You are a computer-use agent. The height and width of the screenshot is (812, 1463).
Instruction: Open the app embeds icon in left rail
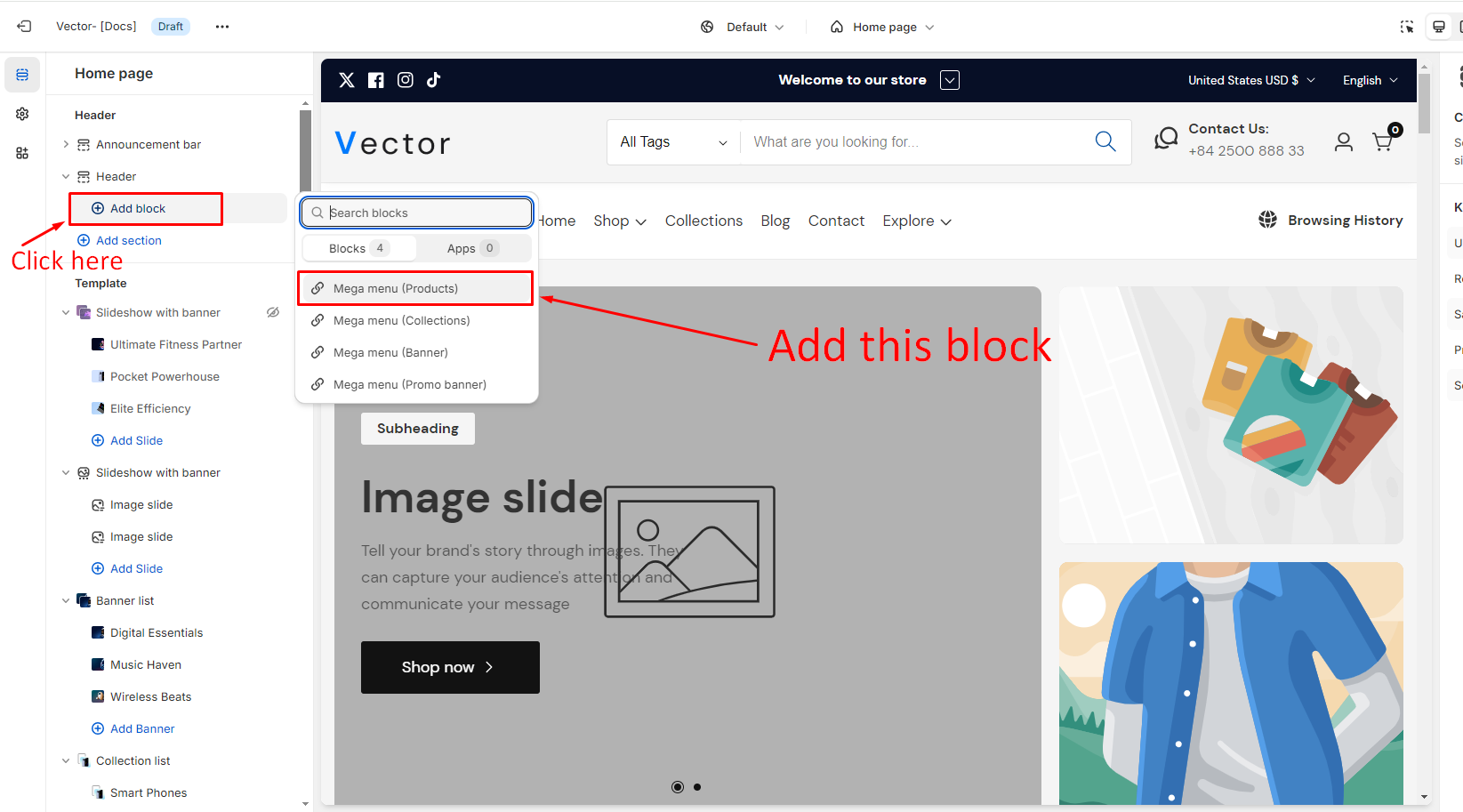pos(22,153)
